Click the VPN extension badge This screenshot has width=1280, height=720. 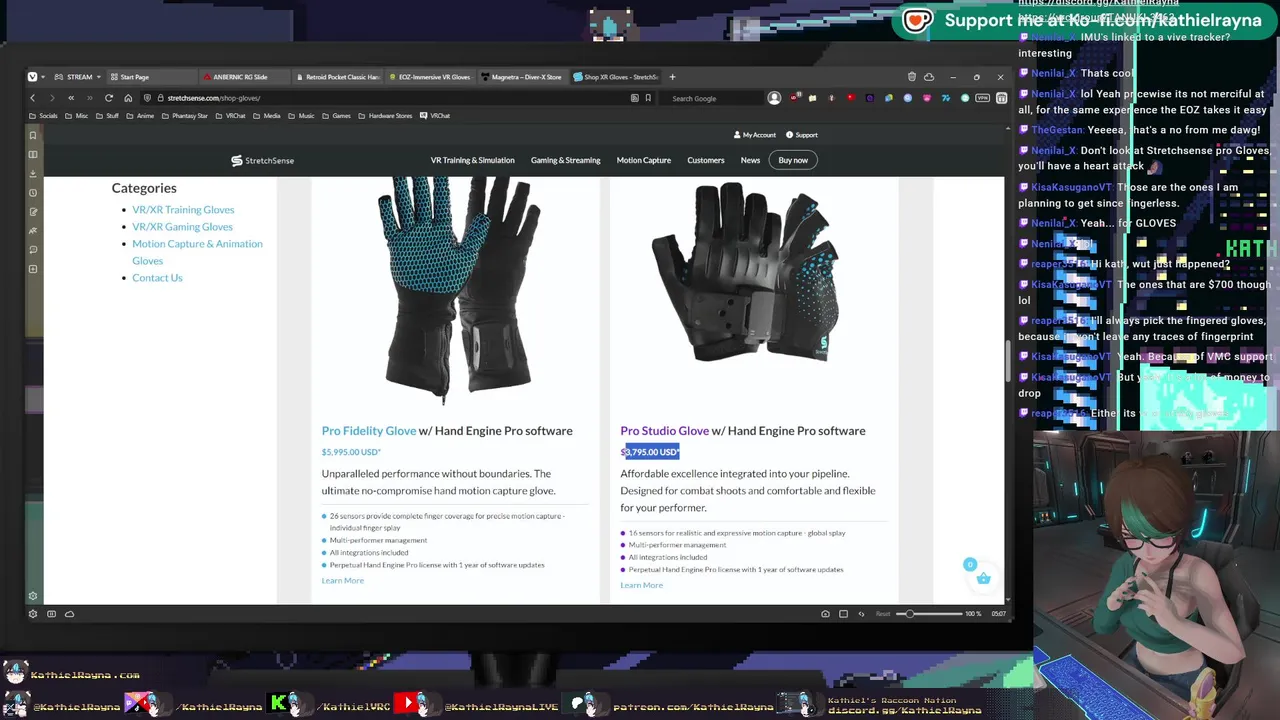tap(983, 98)
